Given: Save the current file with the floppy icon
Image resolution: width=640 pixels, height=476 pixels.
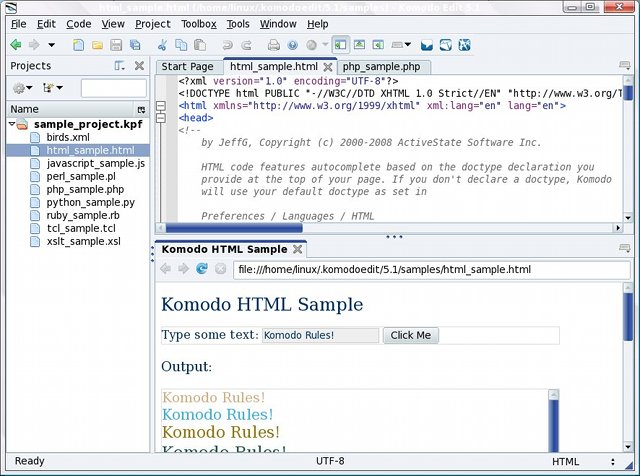Looking at the screenshot, I should point(116,45).
